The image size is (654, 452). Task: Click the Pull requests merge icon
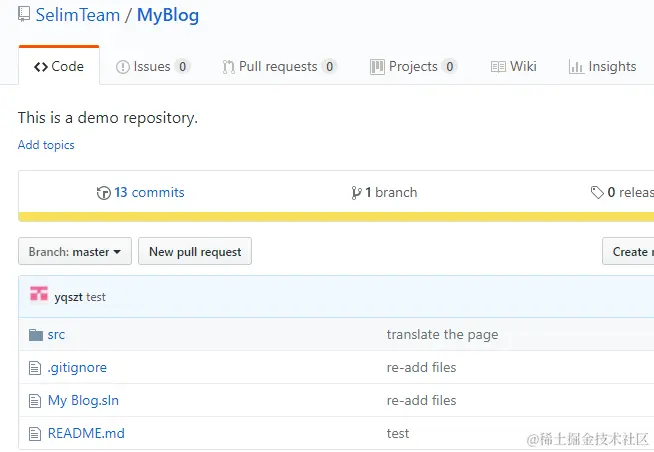click(228, 67)
